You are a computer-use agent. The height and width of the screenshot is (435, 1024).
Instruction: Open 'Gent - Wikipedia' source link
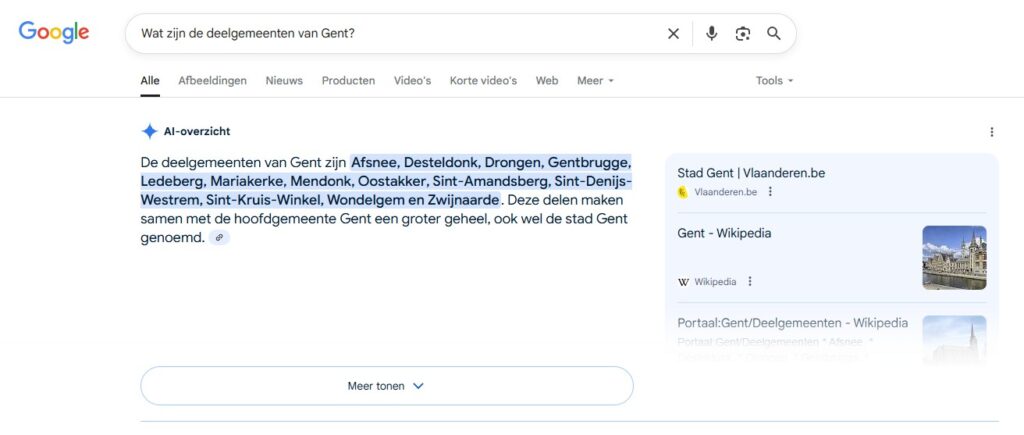[724, 233]
